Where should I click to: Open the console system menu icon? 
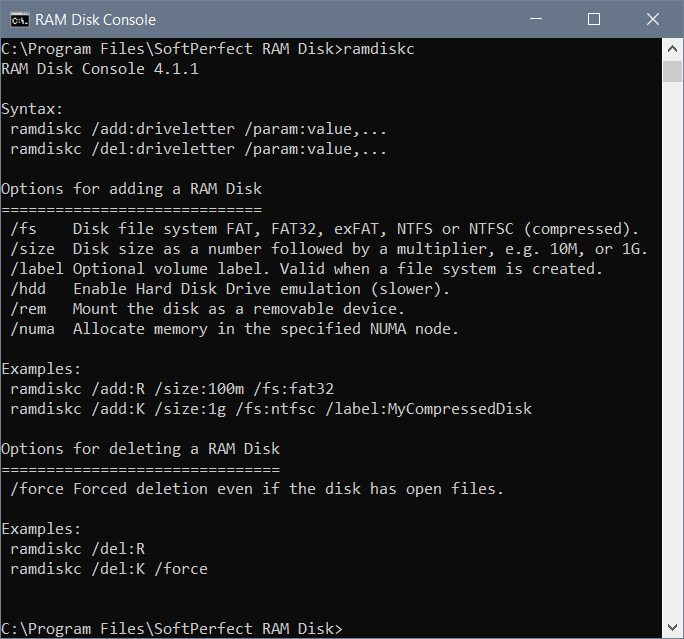[x=20, y=20]
